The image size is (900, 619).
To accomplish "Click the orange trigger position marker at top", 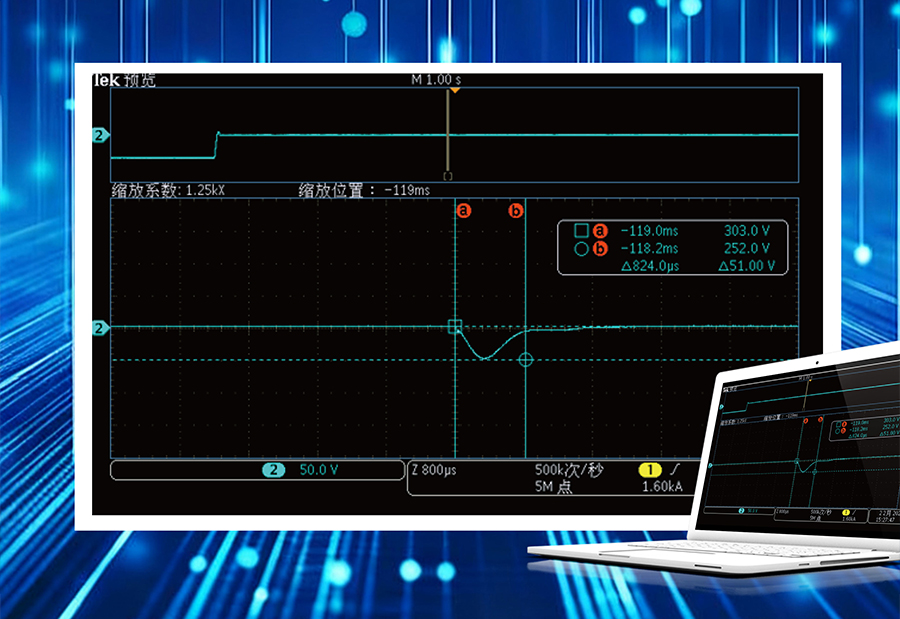I will pos(454,91).
